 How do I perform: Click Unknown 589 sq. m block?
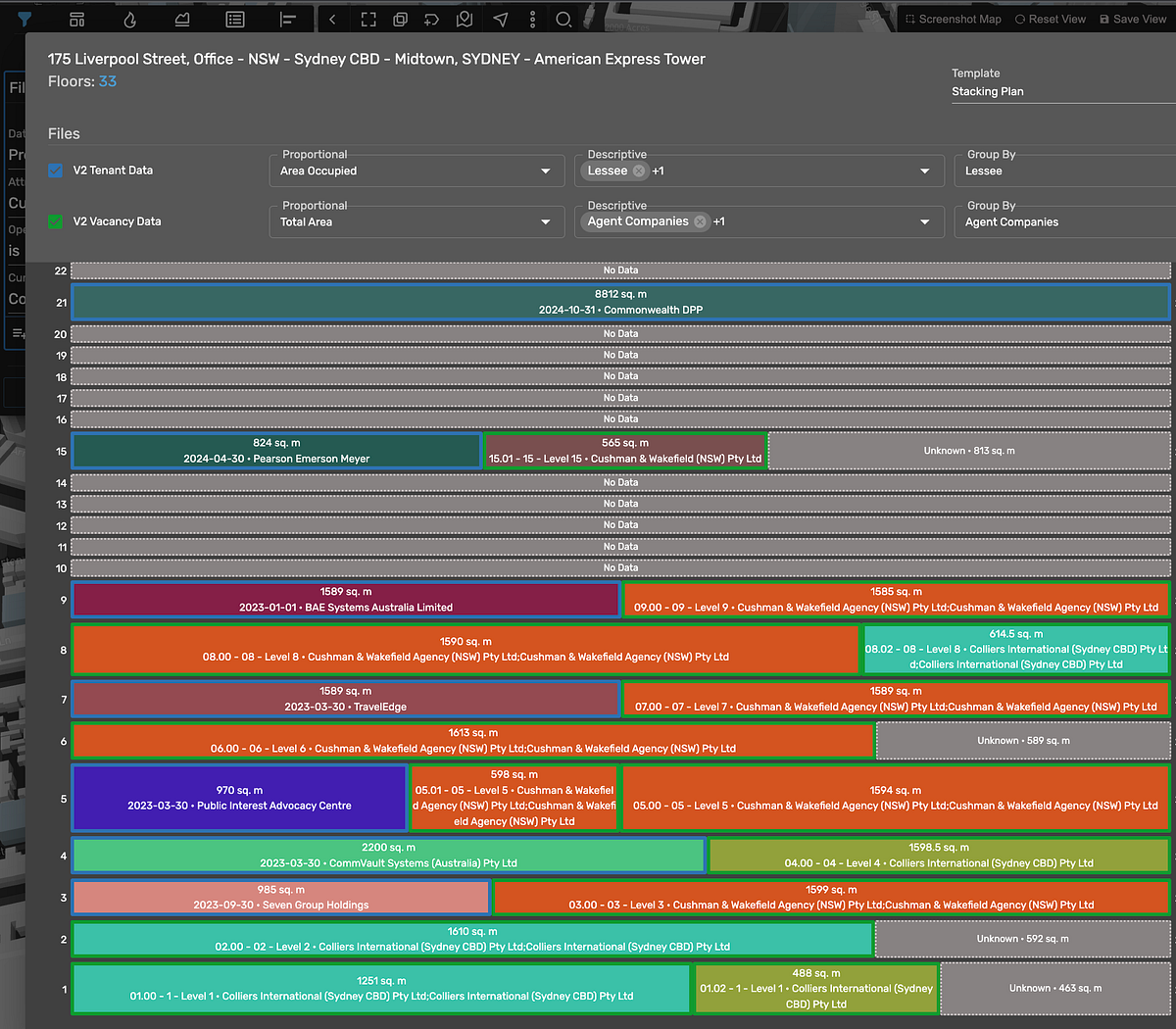(1023, 741)
